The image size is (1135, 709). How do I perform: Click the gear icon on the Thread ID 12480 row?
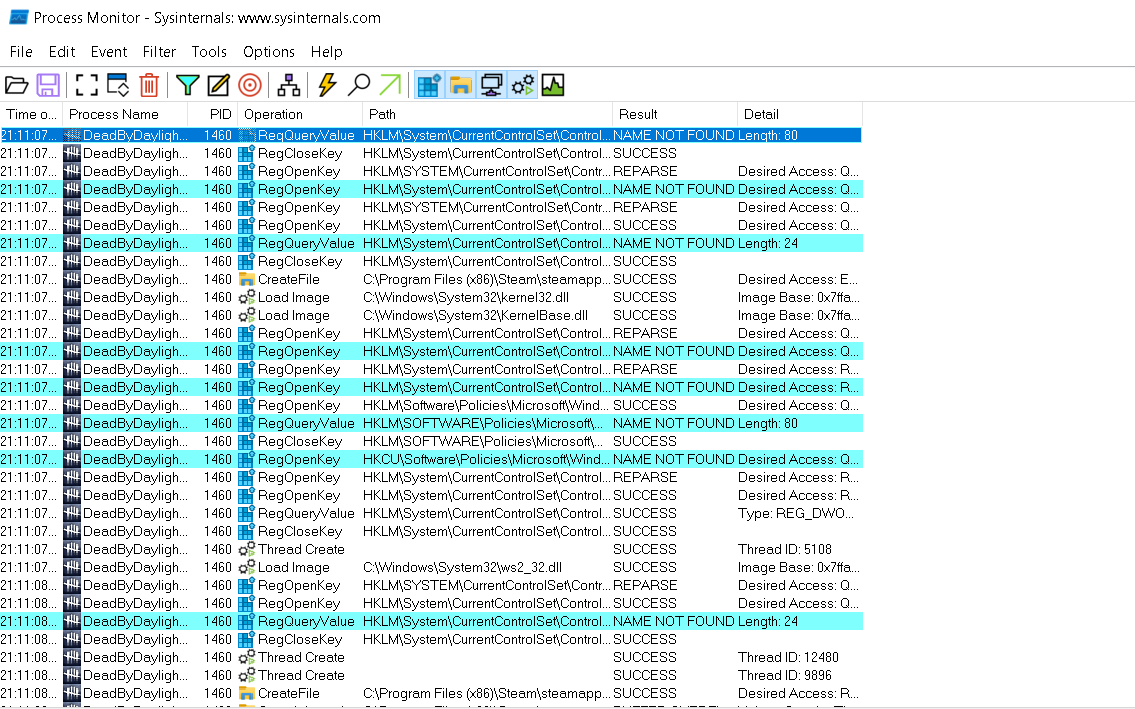click(x=247, y=658)
